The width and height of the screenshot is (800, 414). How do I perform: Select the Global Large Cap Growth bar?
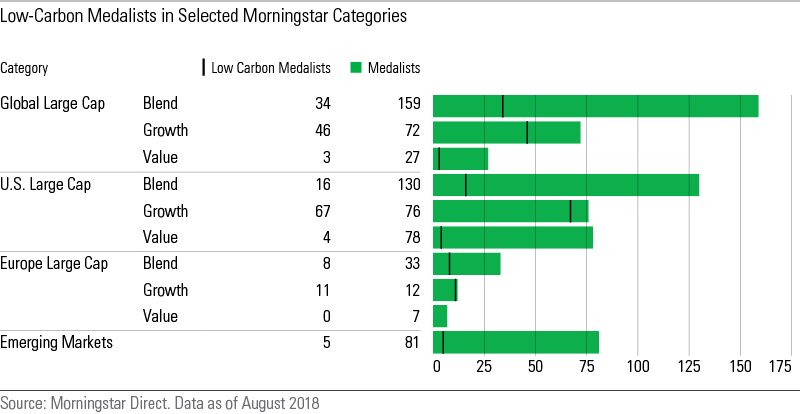(x=506, y=131)
